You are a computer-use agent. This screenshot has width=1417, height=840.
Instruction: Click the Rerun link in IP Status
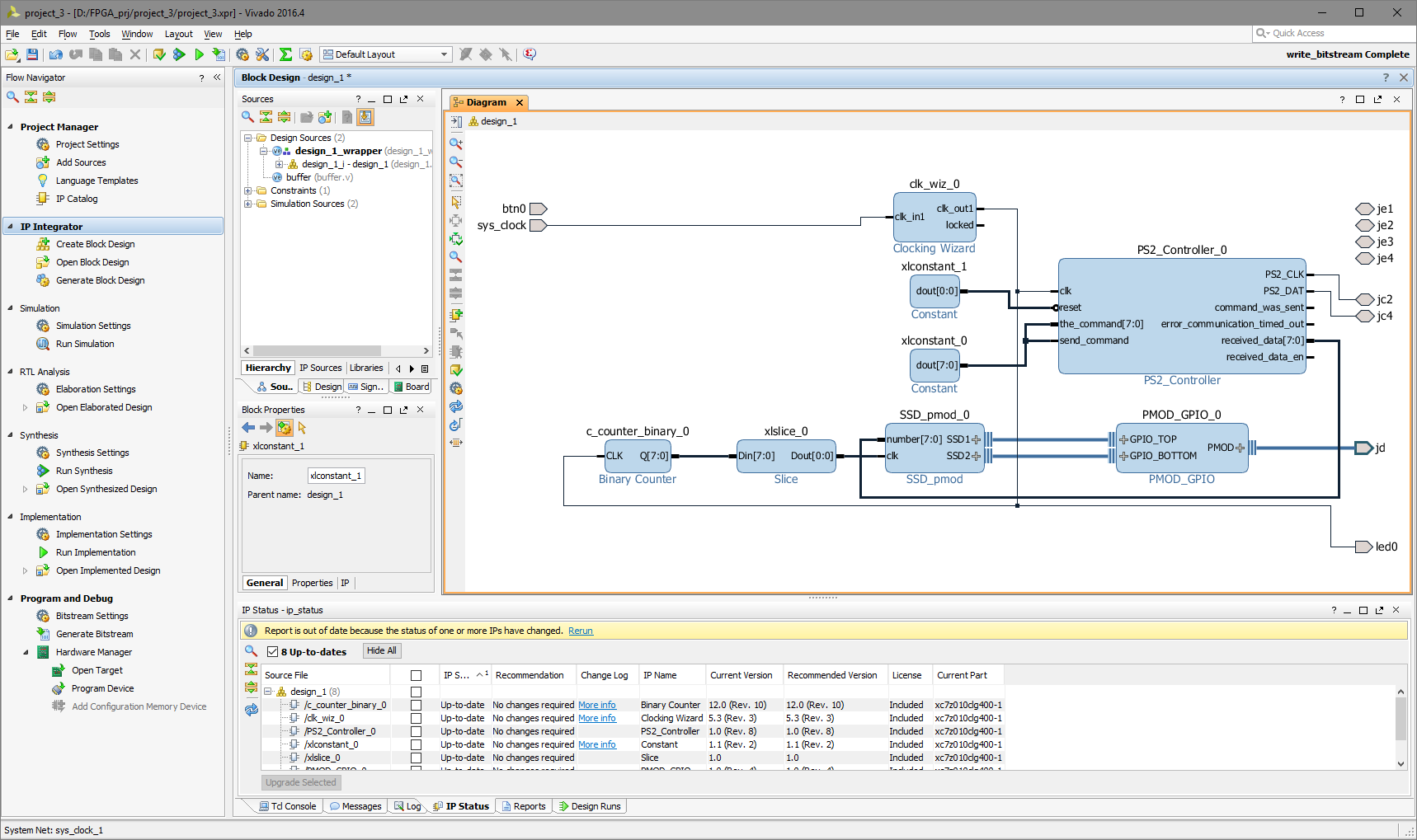pos(581,631)
